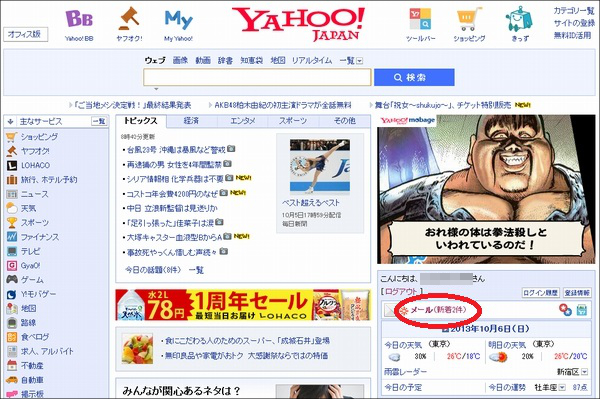Image resolution: width=600 pixels, height=399 pixels.
Task: Open the Toolbar icon in header
Action: pyautogui.click(x=420, y=19)
